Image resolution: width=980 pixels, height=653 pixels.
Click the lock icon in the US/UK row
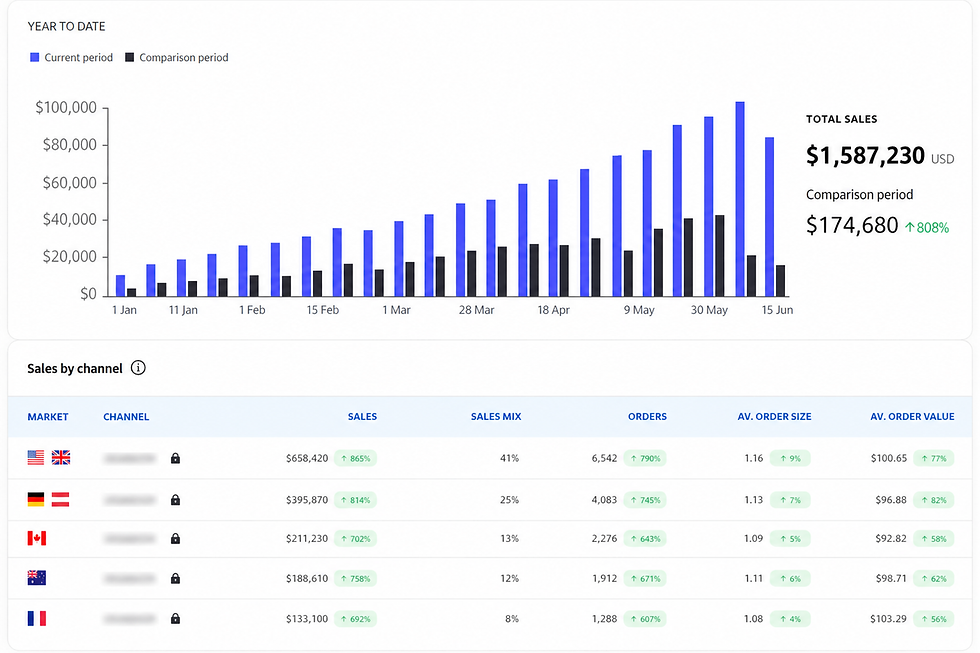[x=176, y=458]
